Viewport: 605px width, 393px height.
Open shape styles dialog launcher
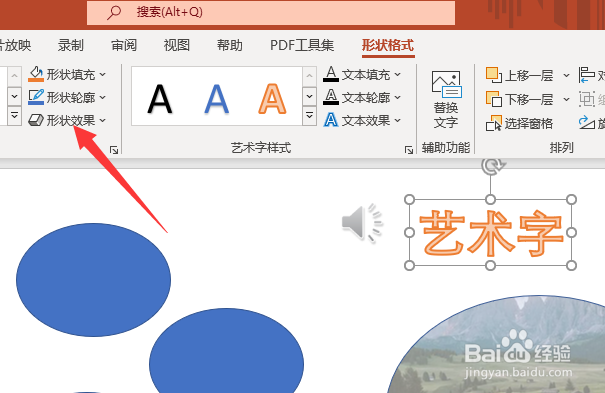coord(114,150)
